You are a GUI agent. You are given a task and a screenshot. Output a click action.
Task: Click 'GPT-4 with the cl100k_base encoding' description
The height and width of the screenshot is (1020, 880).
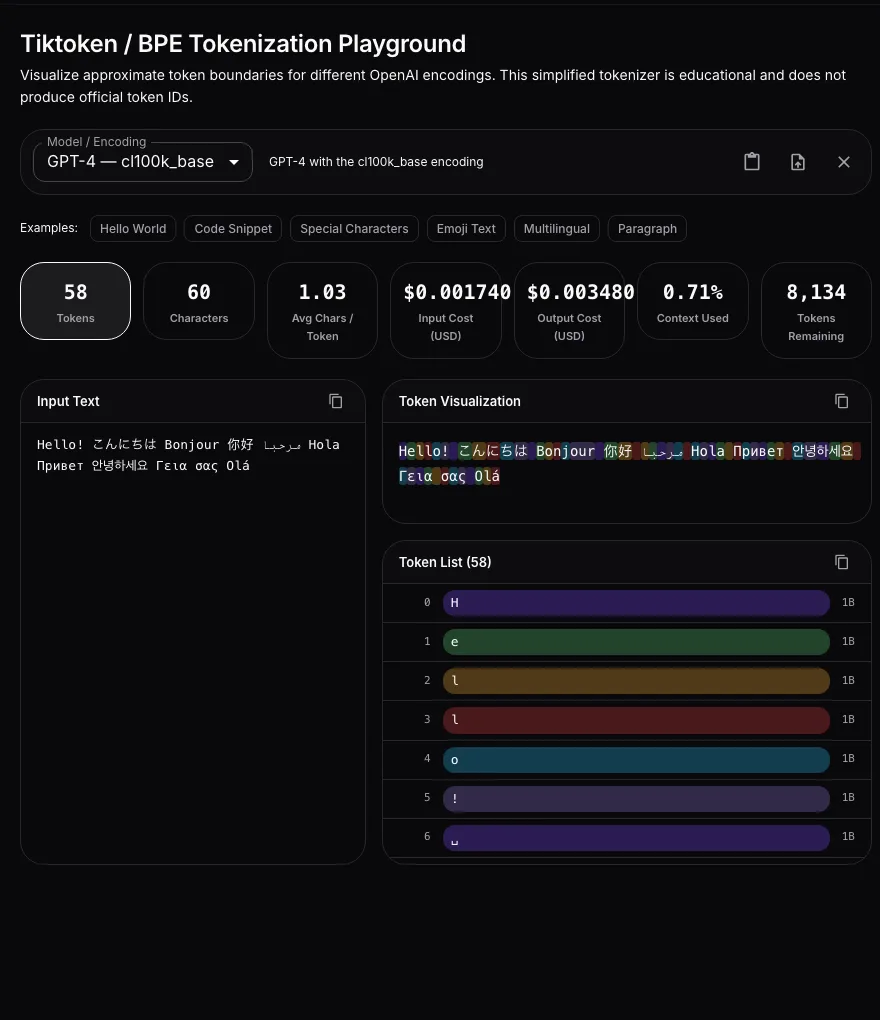(376, 162)
